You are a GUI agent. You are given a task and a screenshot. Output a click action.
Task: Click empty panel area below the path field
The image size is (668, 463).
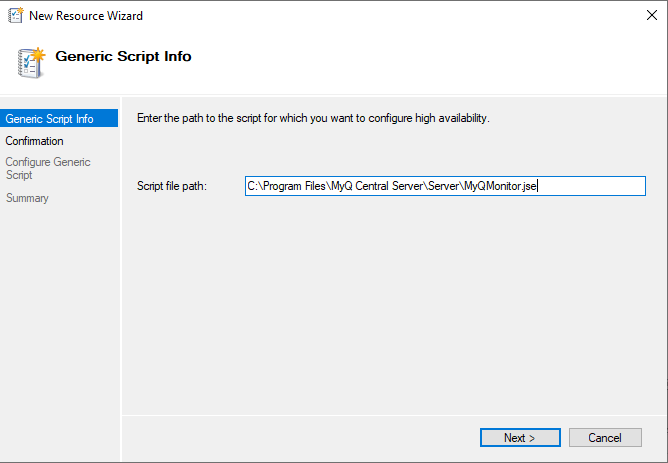[x=390, y=300]
